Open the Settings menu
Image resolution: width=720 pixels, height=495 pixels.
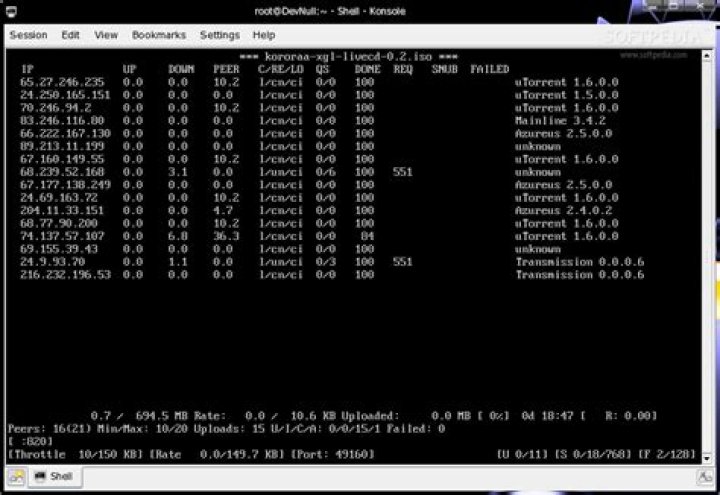click(x=220, y=35)
